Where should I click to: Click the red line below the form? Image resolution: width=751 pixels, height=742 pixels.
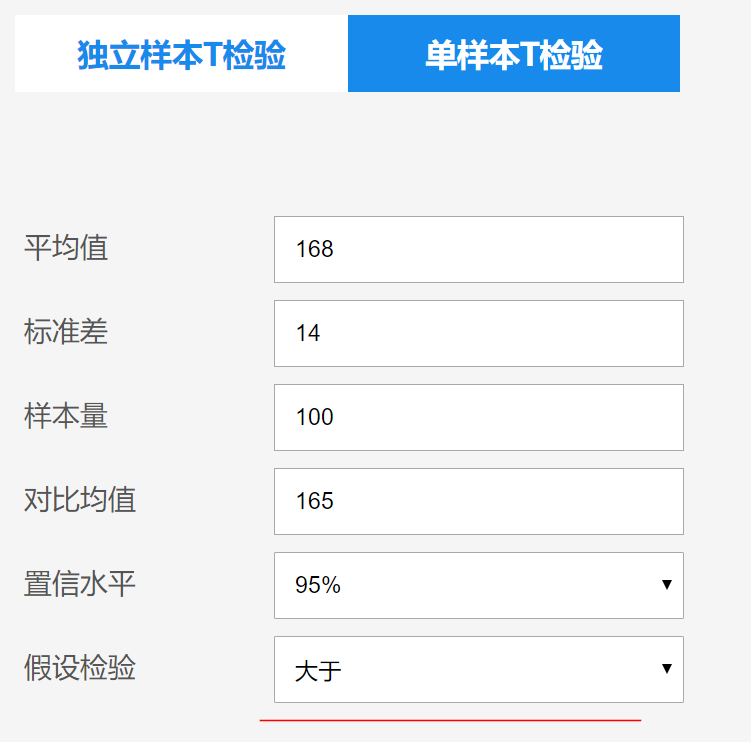coord(450,720)
